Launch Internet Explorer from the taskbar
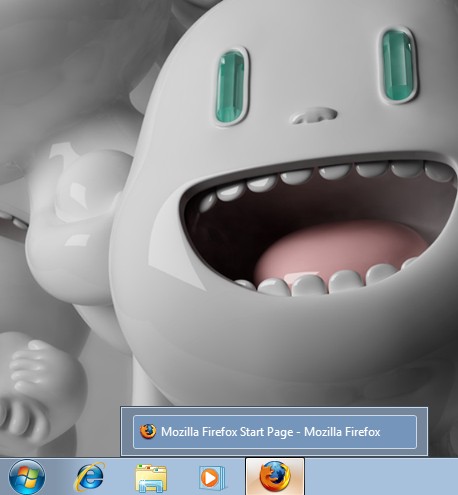Screen dimensions: 458x495 [x=89, y=477]
